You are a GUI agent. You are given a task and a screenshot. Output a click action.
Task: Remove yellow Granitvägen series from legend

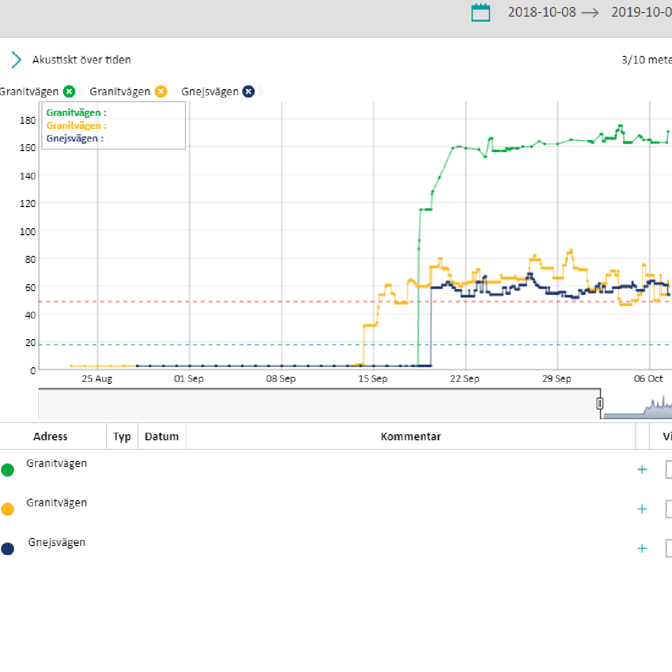coord(159,91)
